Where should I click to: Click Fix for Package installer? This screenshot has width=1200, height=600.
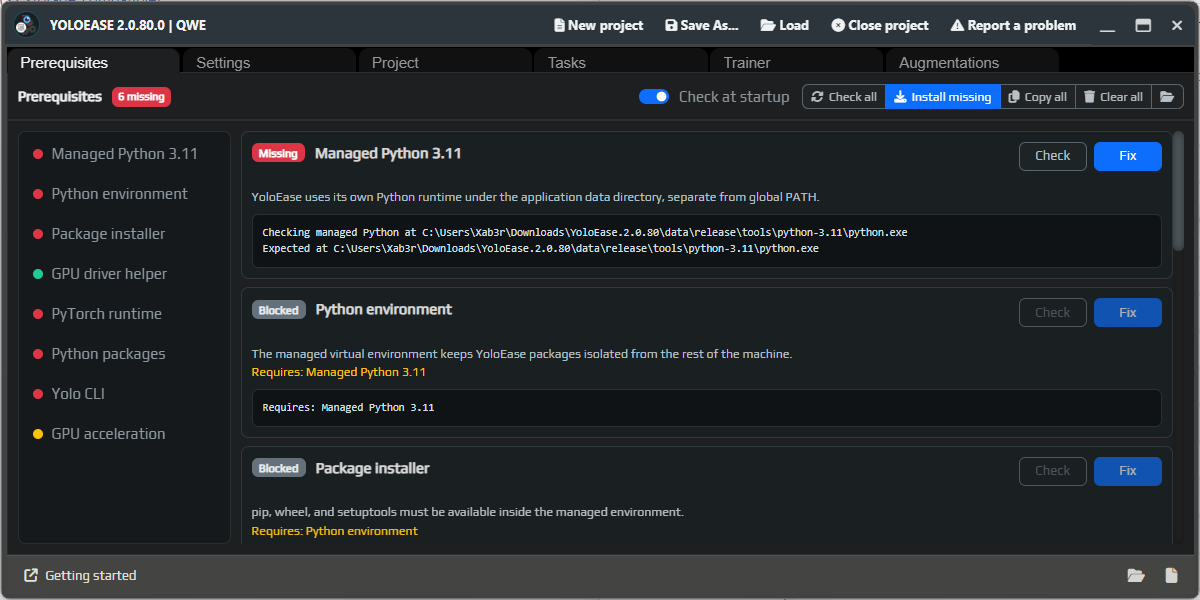tap(1128, 471)
